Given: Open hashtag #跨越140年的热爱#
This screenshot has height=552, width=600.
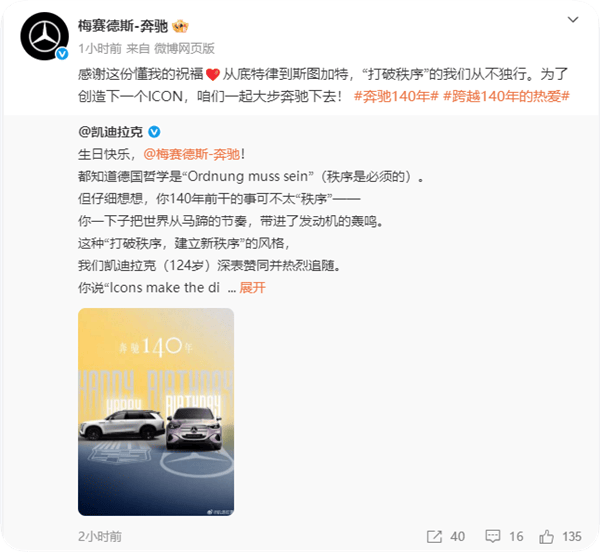Looking at the screenshot, I should pyautogui.click(x=506, y=96).
